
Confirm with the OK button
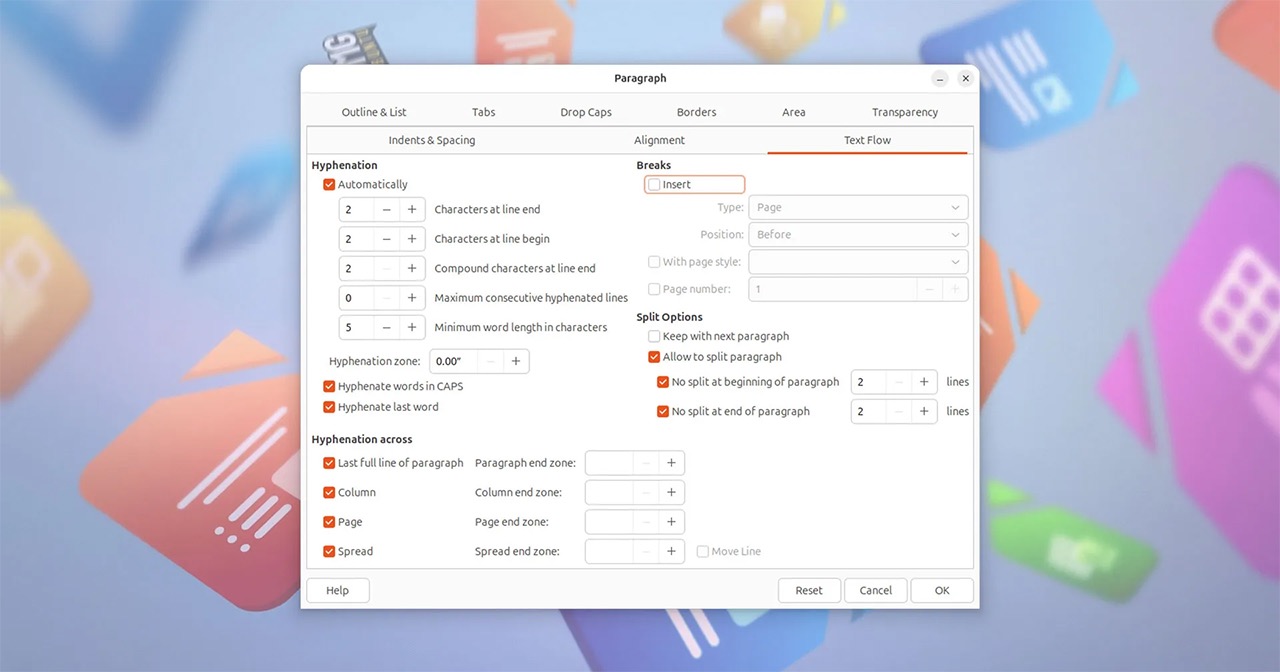942,591
